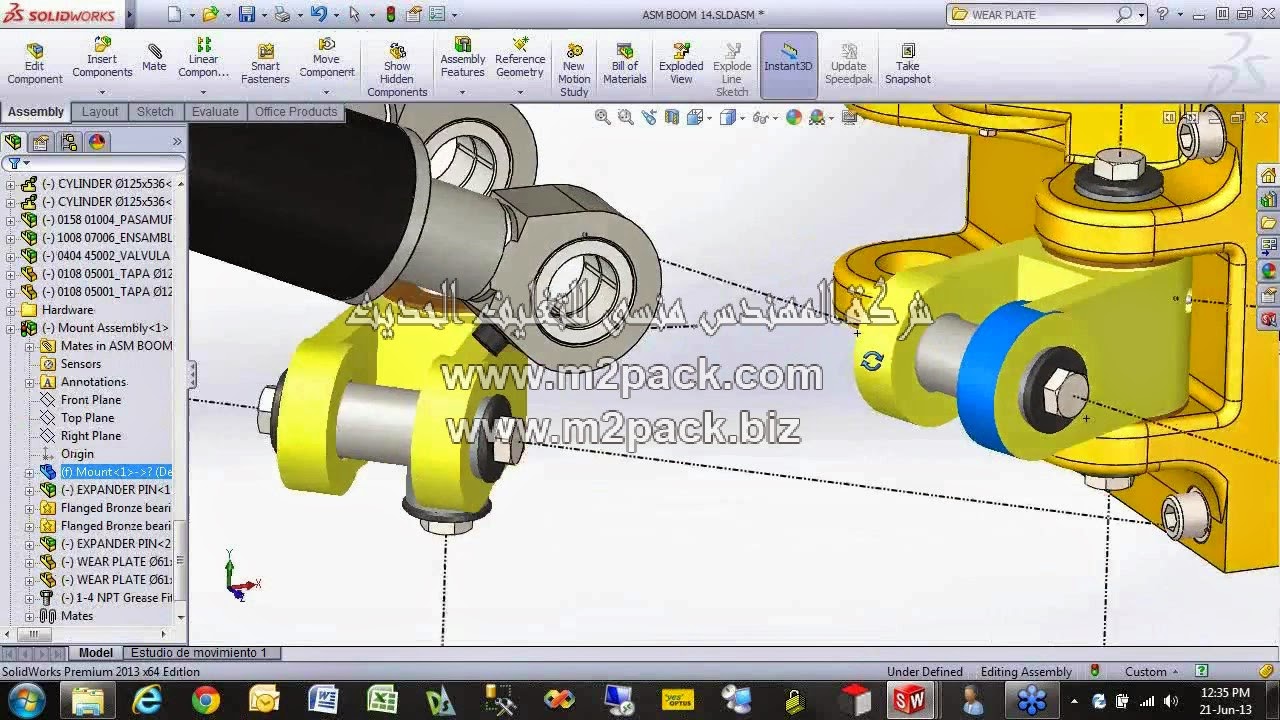Viewport: 1280px width, 720px height.
Task: Open the Custom units dropdown in status bar
Action: pos(1152,672)
